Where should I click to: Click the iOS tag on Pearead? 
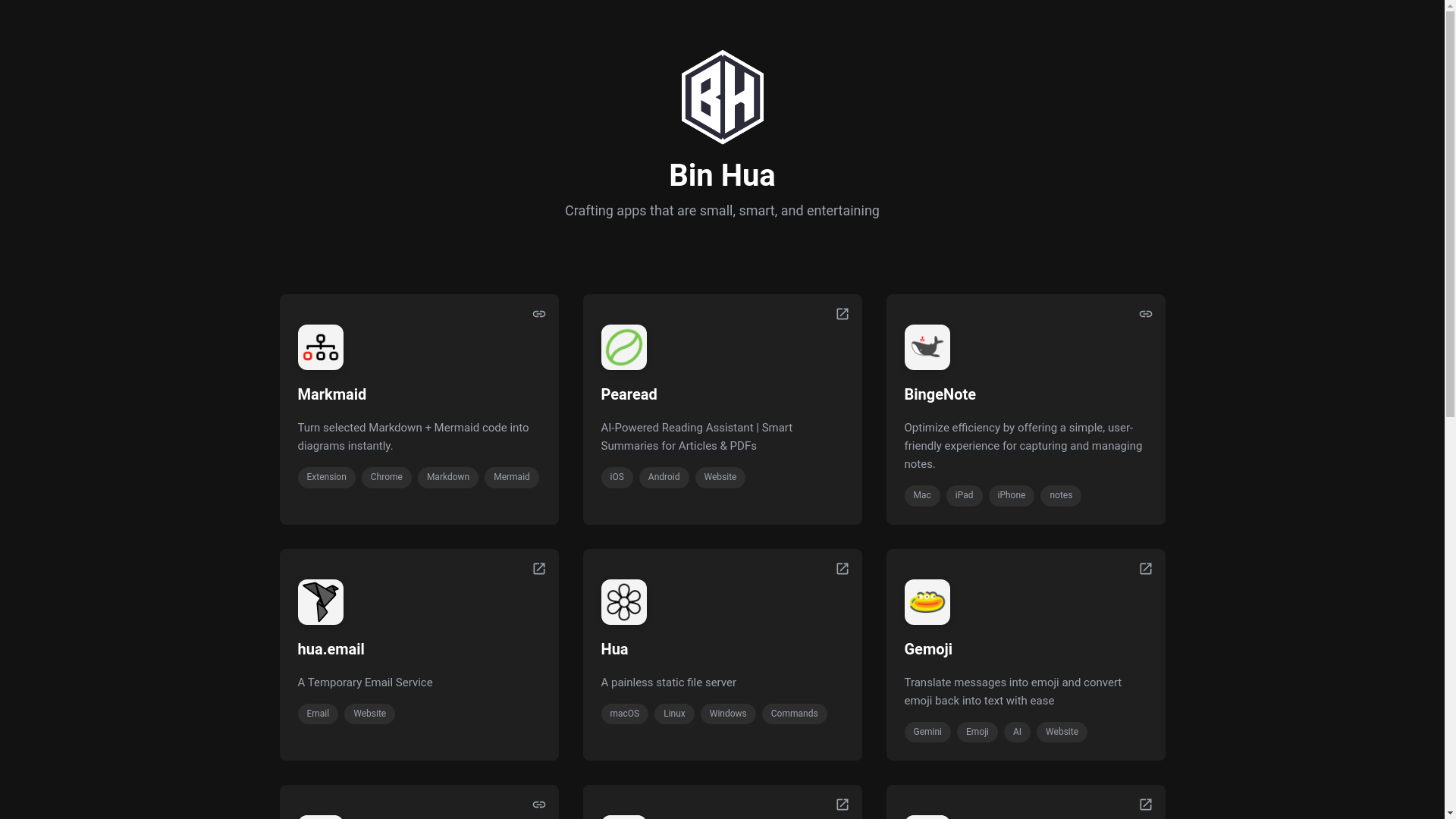617,477
